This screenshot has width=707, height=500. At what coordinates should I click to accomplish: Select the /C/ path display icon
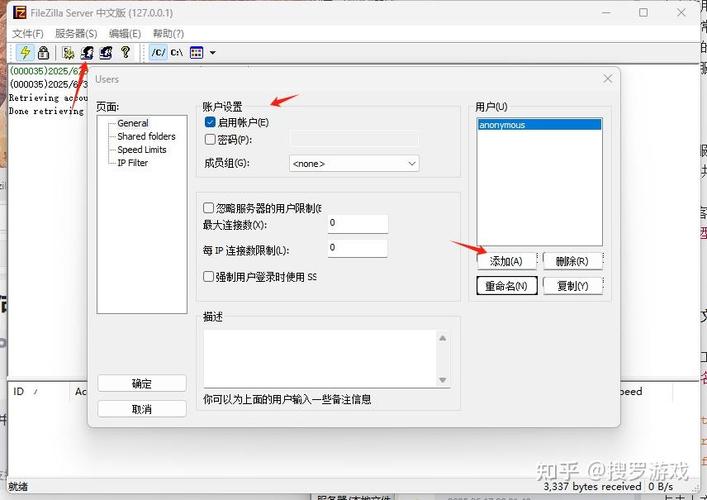[158, 53]
